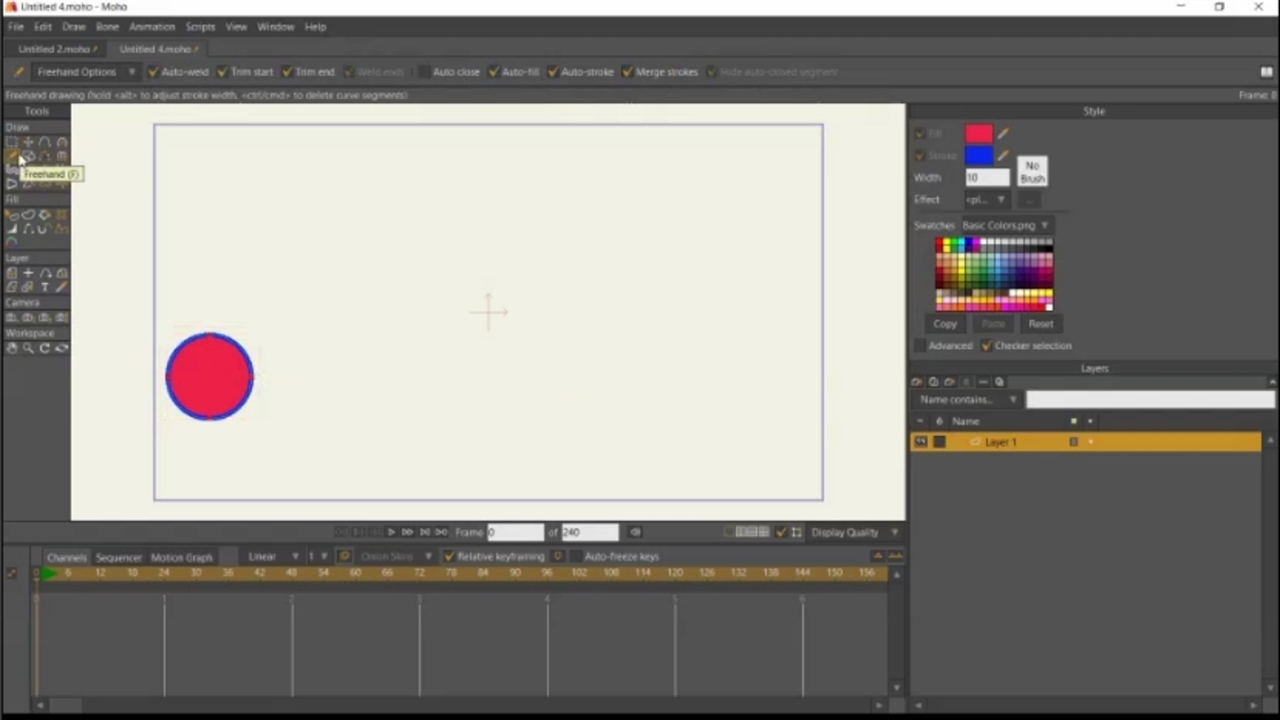Screen dimensions: 1280x720
Task: Select the Rotate workspace tool
Action: 45,348
